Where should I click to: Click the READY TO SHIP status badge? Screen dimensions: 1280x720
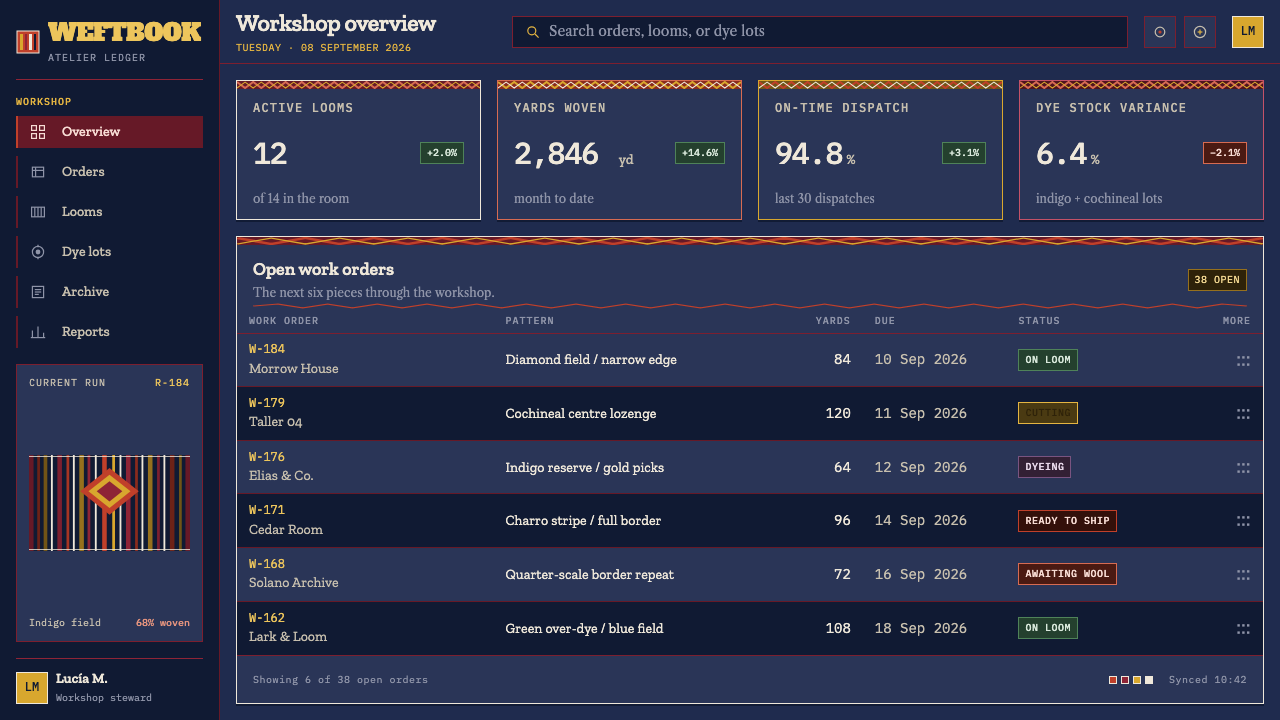tap(1067, 521)
